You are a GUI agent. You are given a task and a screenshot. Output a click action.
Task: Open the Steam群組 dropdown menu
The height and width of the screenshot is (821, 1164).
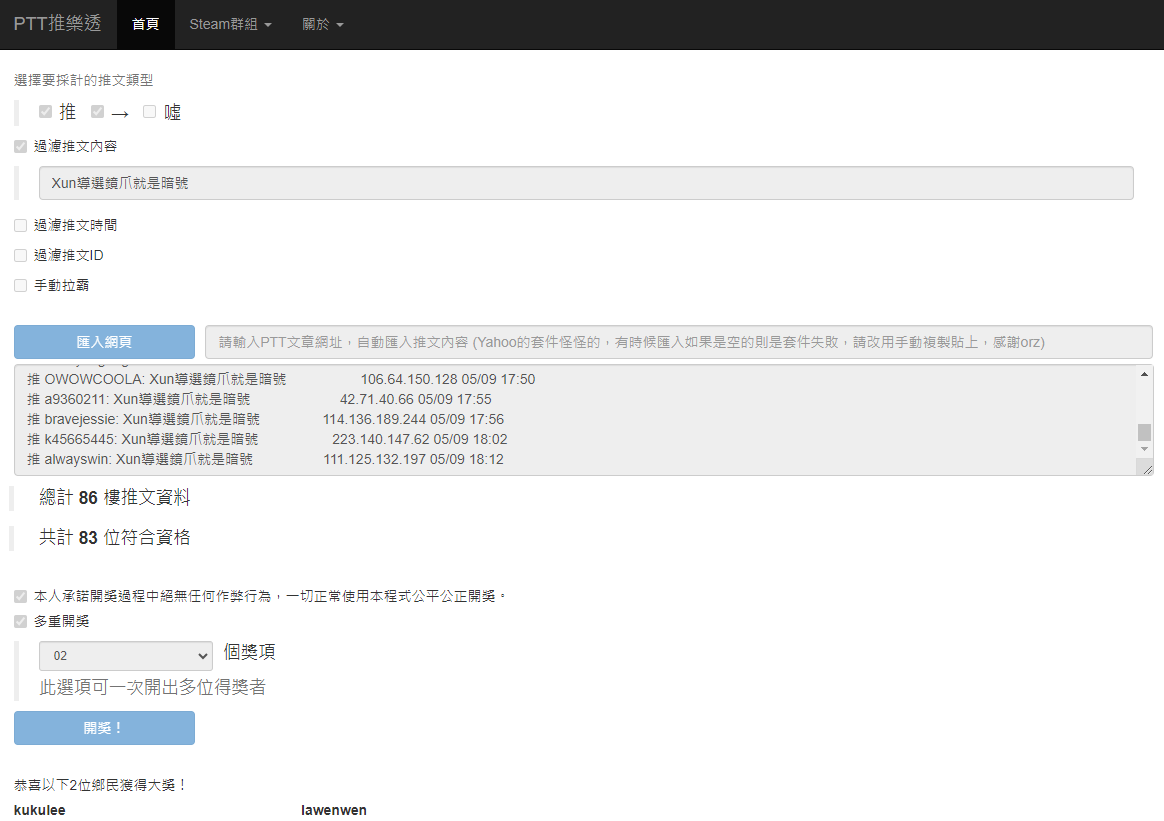(230, 24)
